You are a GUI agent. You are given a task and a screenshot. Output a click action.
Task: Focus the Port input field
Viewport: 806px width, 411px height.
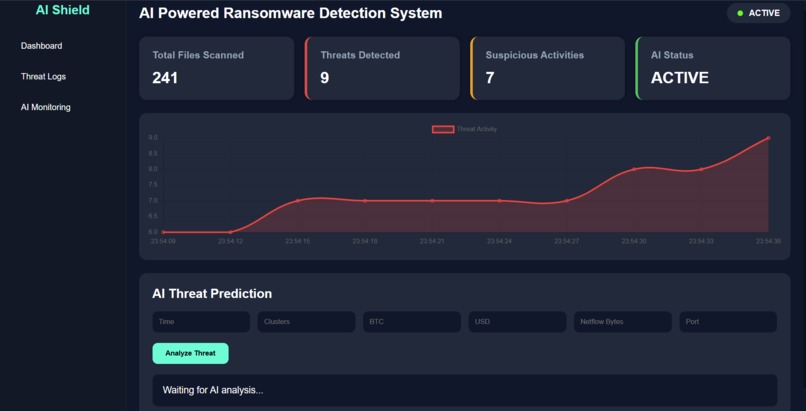click(x=728, y=322)
